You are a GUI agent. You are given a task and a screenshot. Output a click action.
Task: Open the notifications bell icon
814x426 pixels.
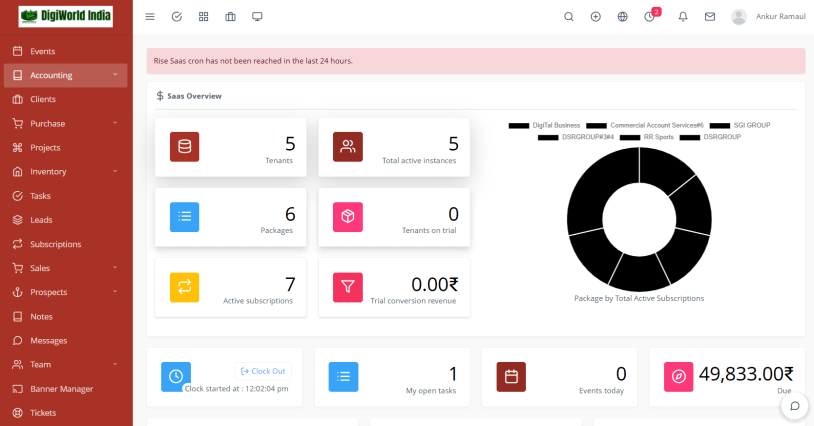pyautogui.click(x=683, y=17)
